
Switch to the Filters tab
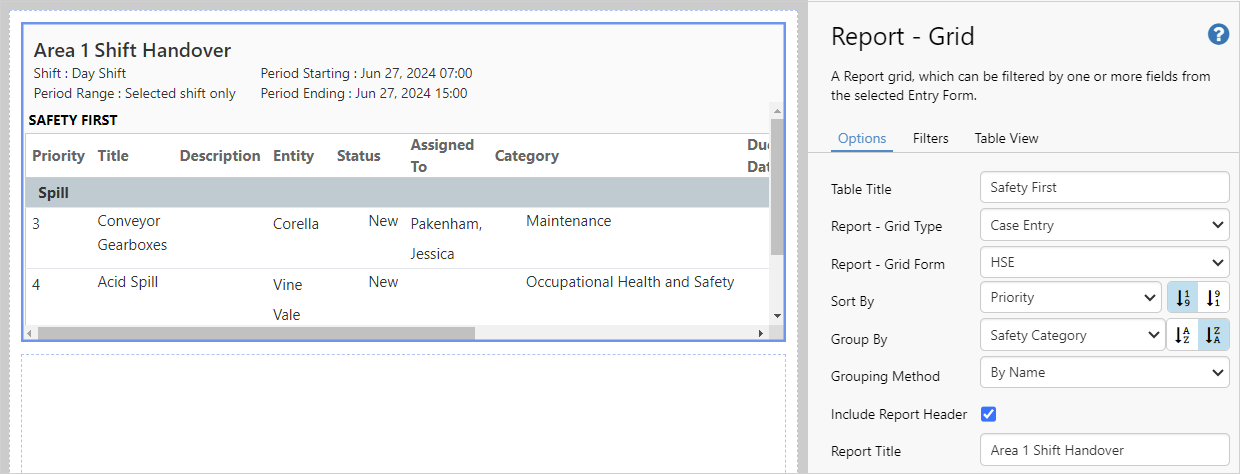coord(930,139)
